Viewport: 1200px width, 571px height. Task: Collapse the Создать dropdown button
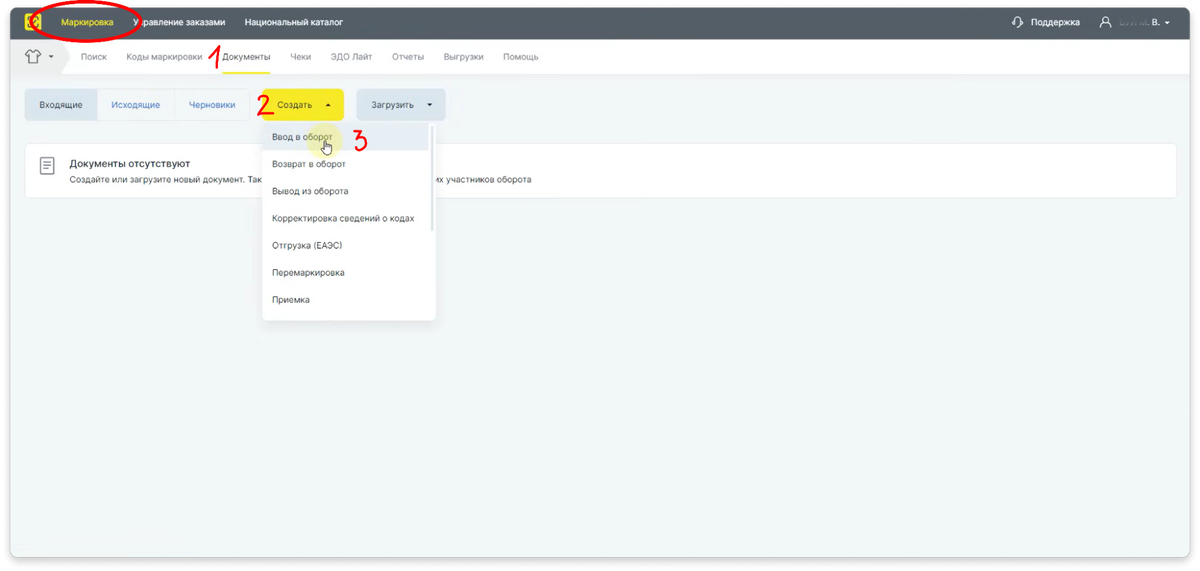point(304,105)
